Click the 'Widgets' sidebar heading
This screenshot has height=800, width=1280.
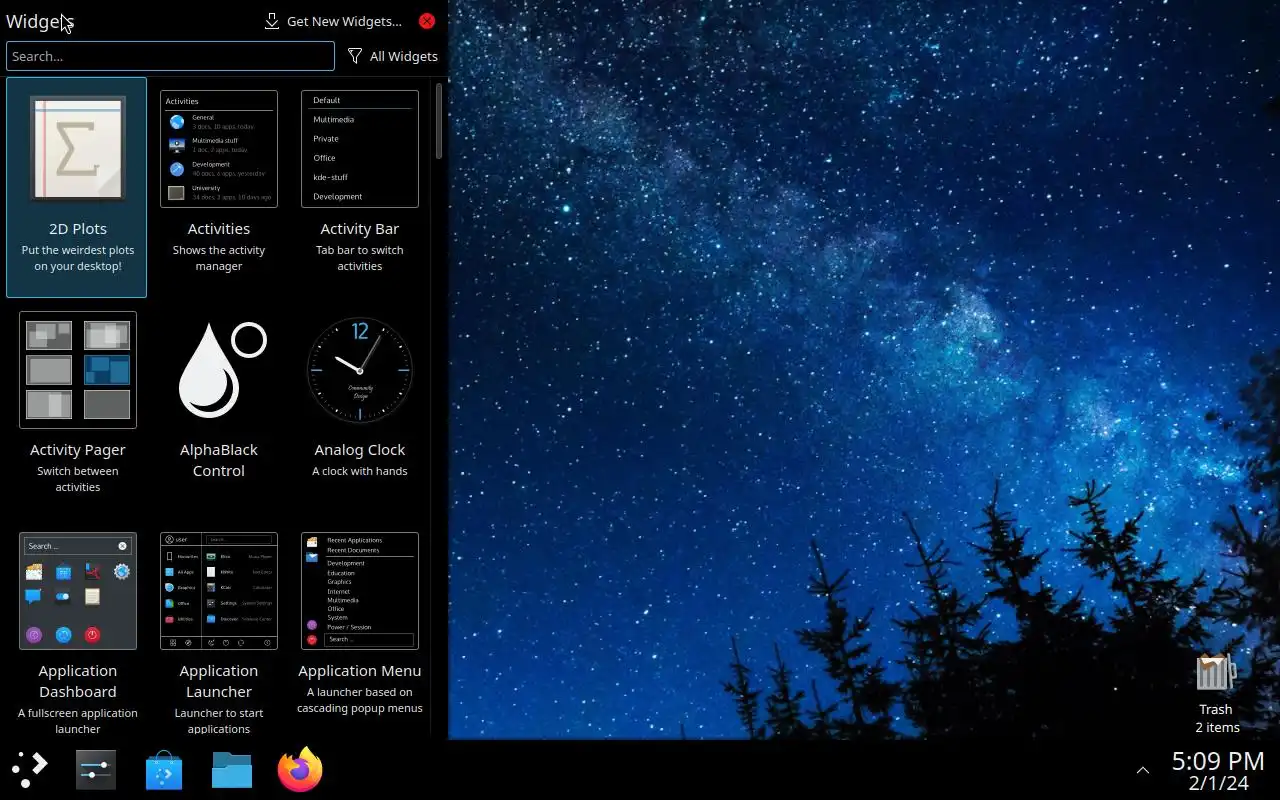(40, 21)
